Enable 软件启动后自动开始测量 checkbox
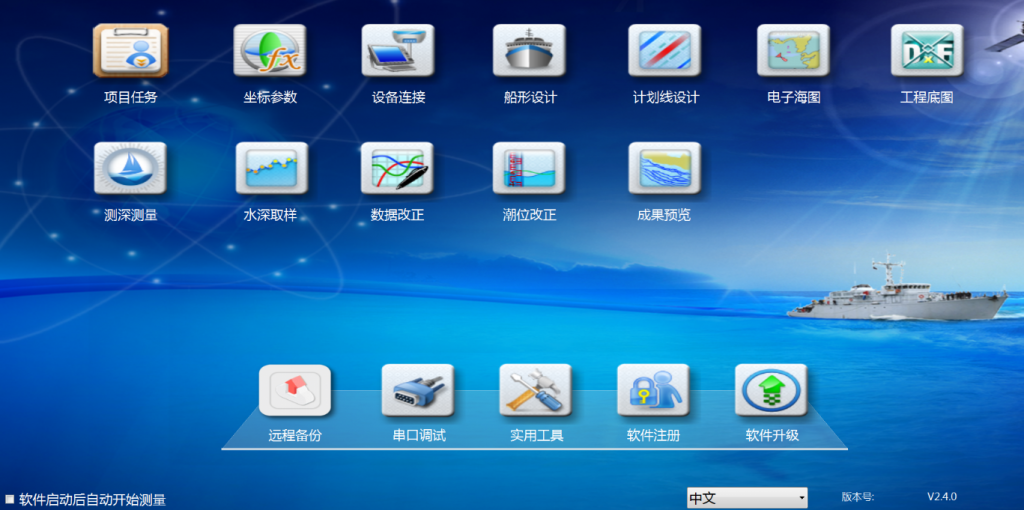Viewport: 1024px width, 510px height. (10, 499)
